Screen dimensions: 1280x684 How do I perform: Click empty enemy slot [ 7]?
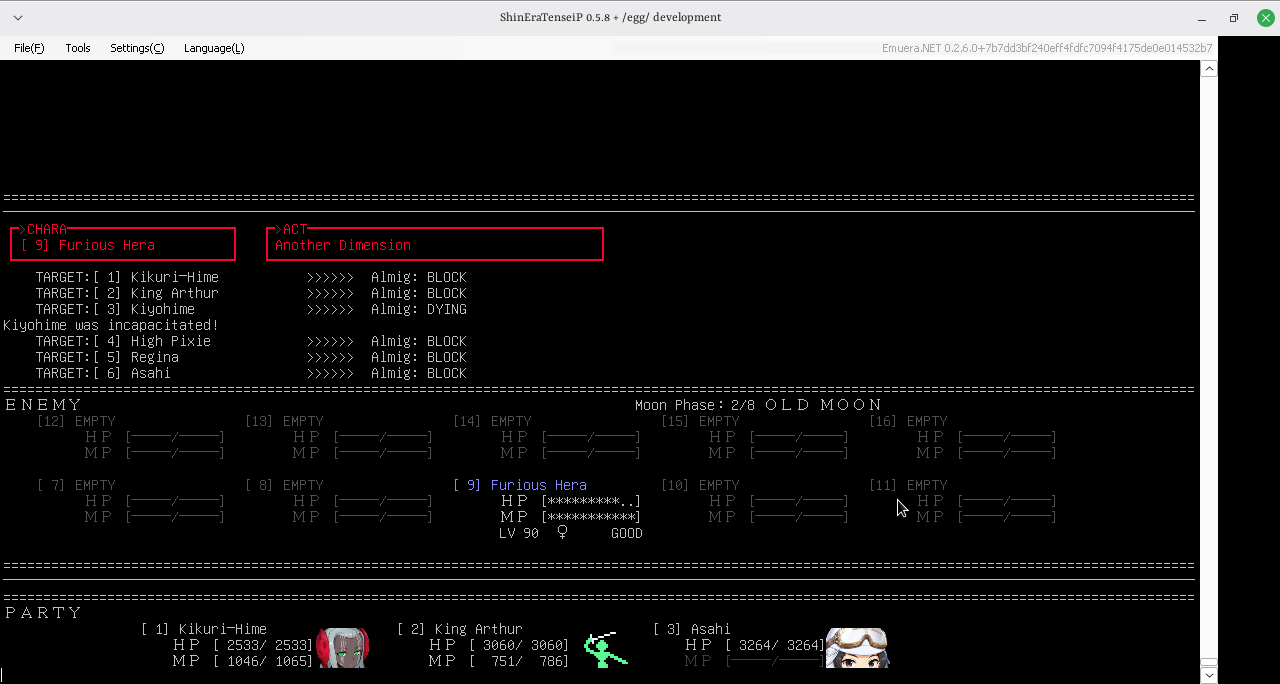click(76, 485)
